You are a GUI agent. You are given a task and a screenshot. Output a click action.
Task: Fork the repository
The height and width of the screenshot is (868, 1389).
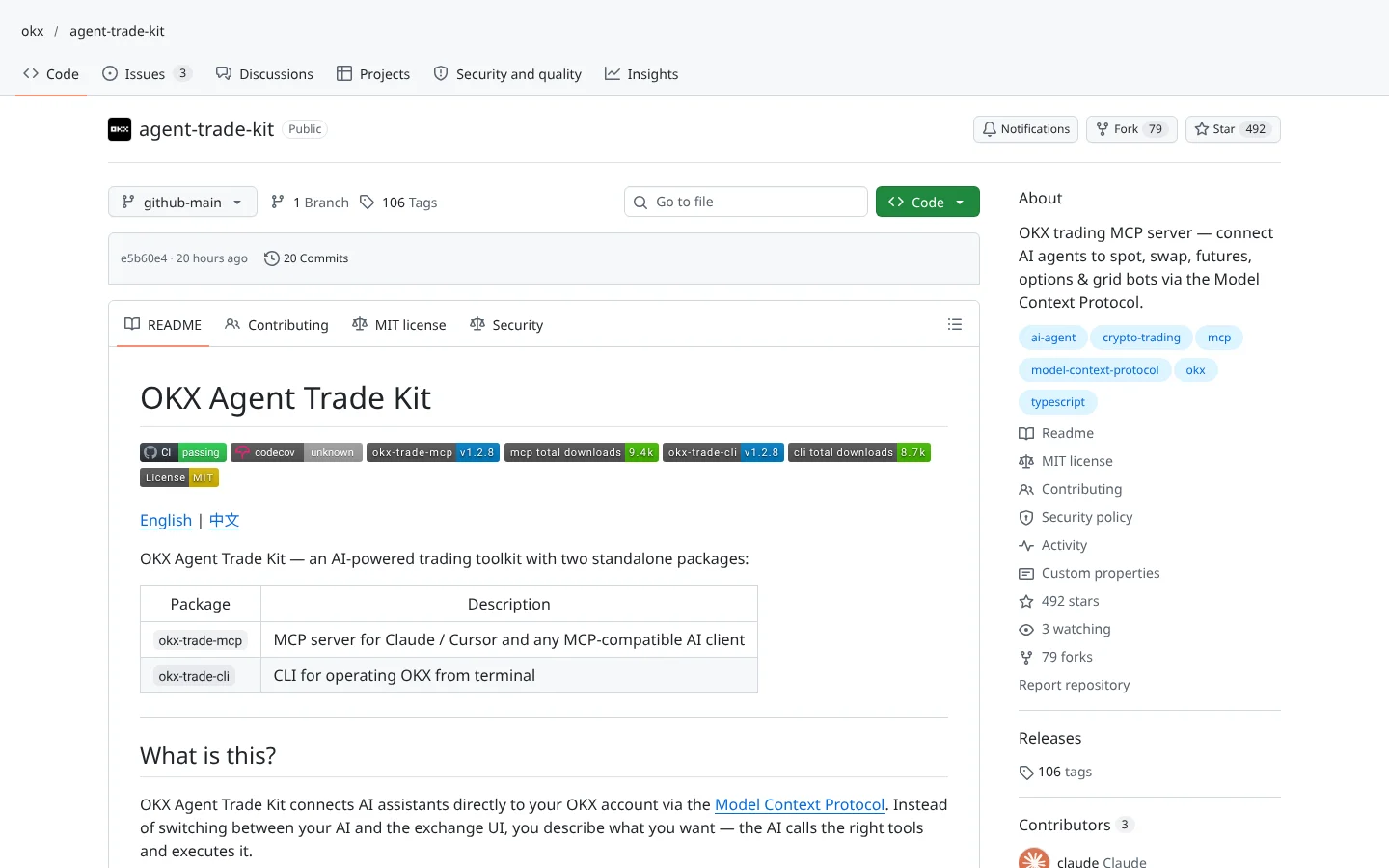point(1131,129)
